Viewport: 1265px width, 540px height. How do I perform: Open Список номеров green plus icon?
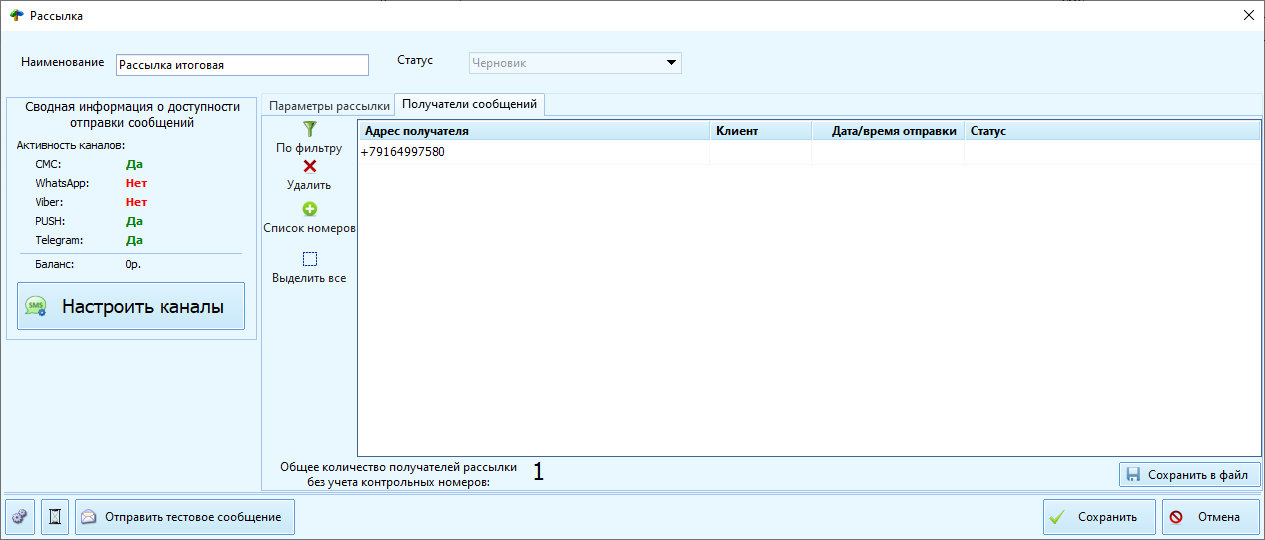click(309, 209)
